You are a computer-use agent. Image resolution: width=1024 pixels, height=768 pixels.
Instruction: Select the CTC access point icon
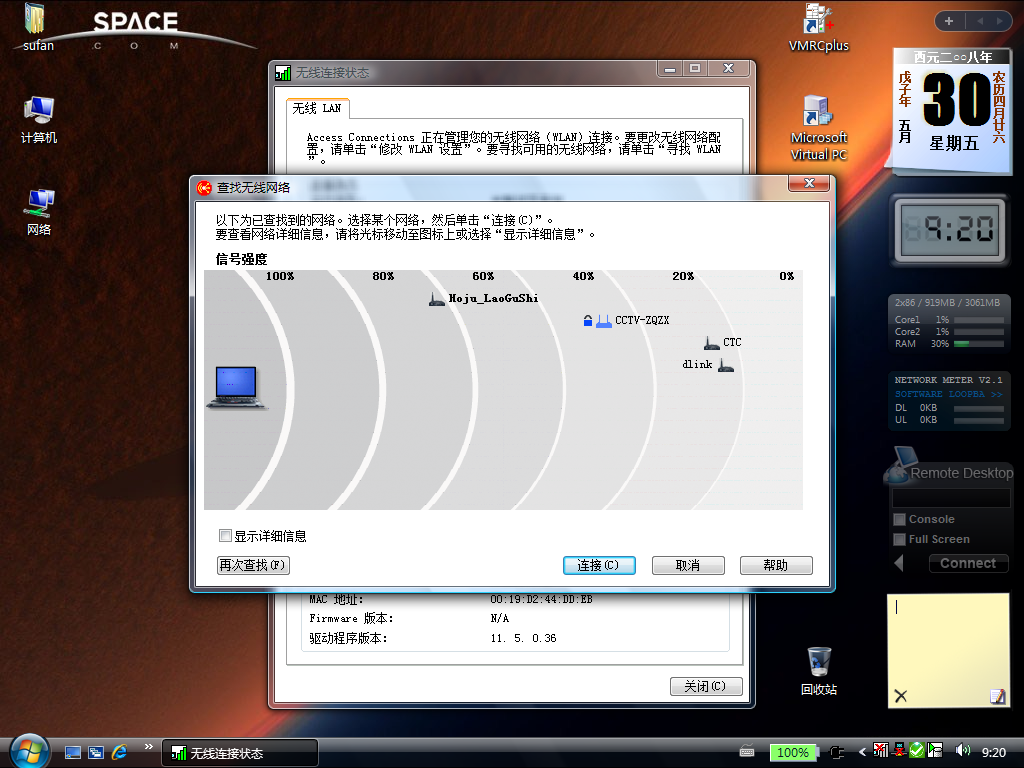tap(712, 343)
